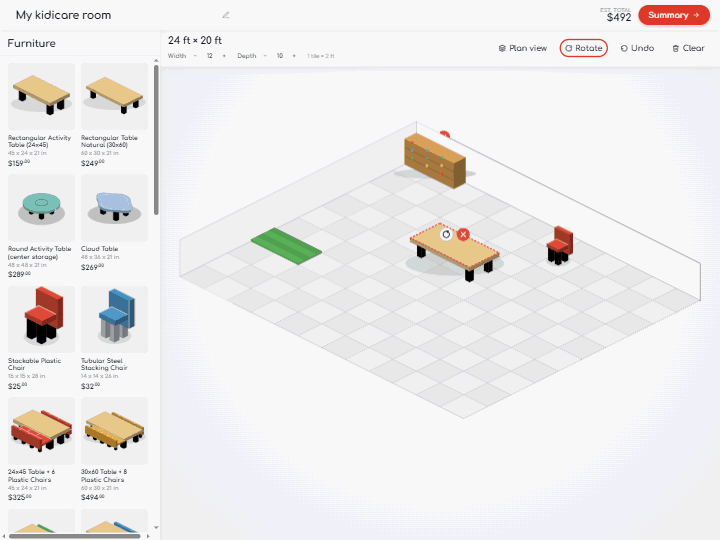
Task: Decrease the room width
Action: coord(195,56)
